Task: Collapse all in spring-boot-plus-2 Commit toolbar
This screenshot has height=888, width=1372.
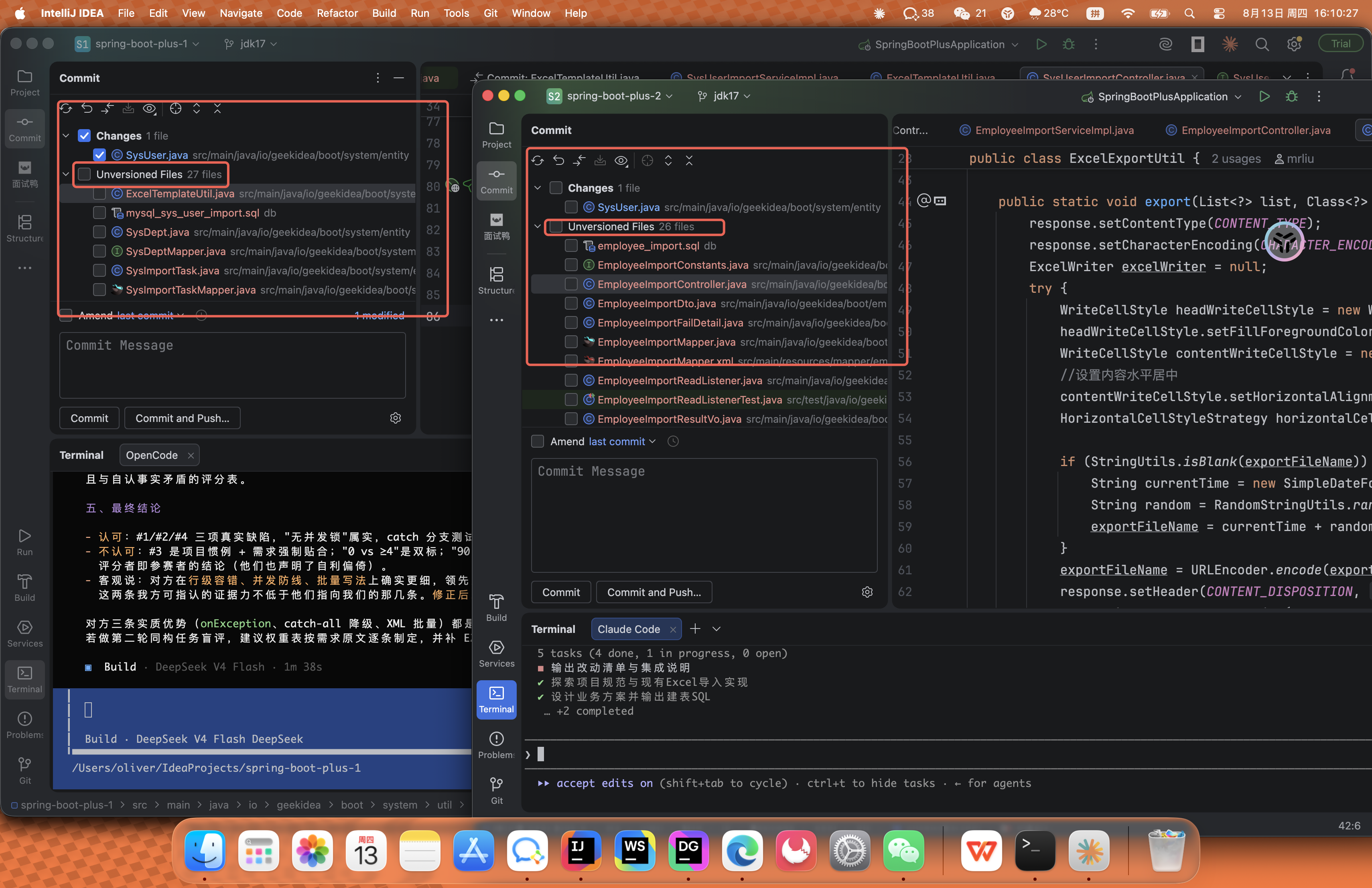Action: pos(689,161)
